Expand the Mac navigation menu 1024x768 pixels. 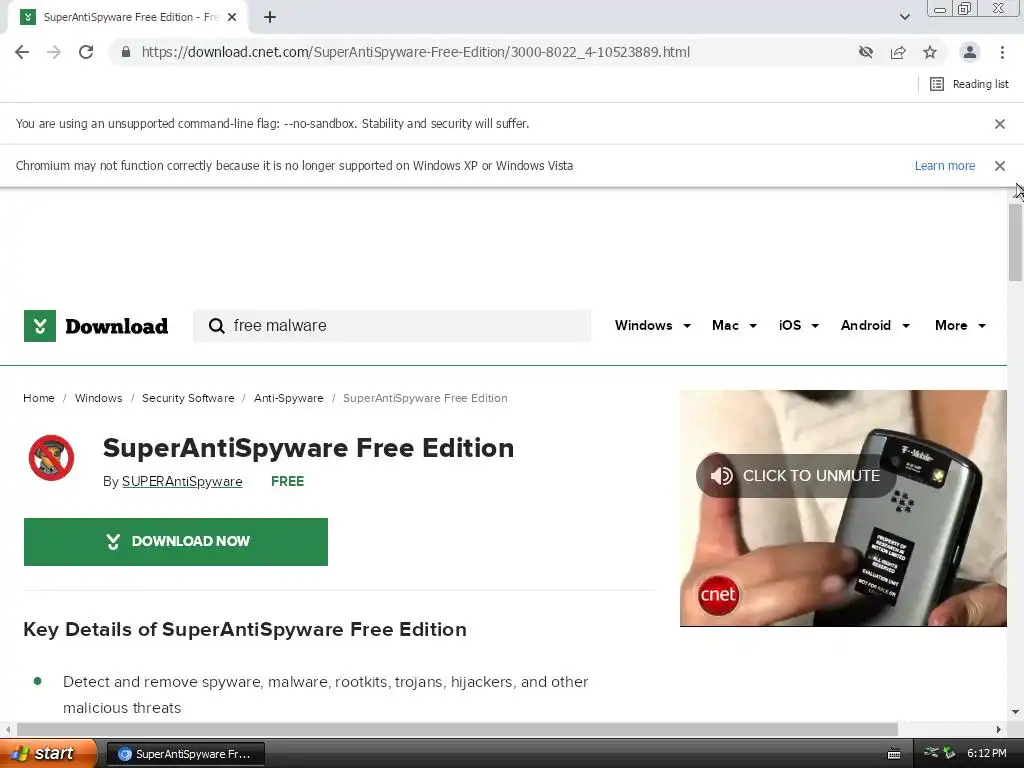(x=734, y=326)
